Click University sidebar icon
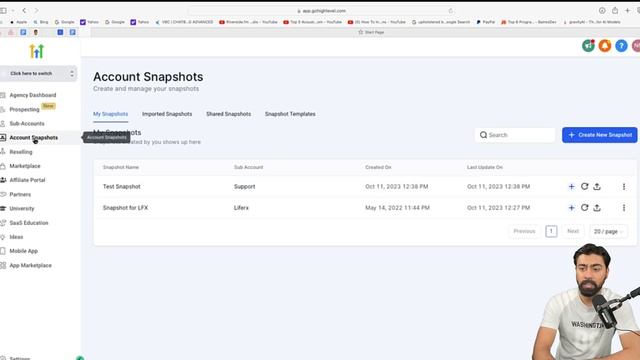 click(3, 209)
